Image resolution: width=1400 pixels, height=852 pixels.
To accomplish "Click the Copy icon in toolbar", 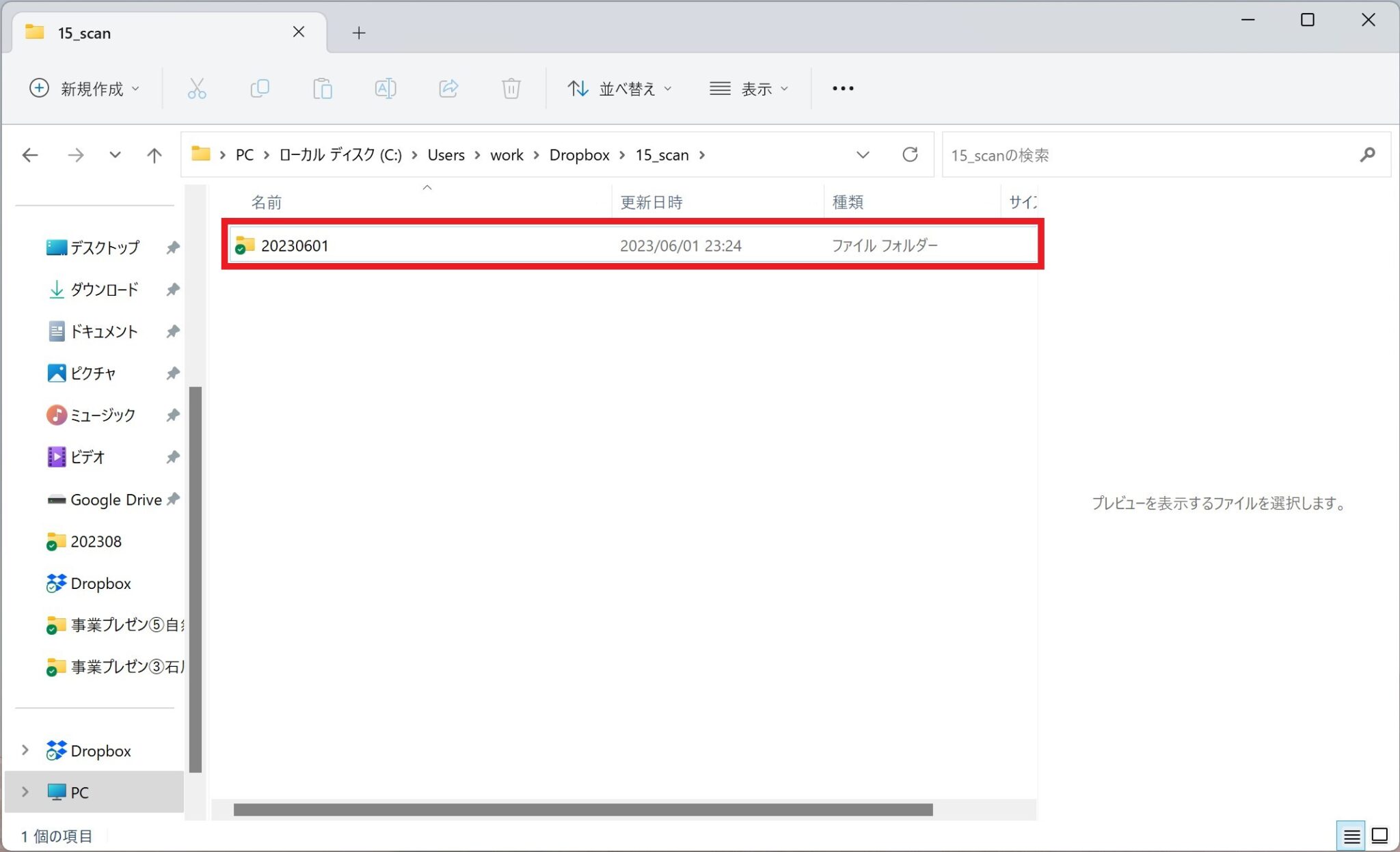I will pos(260,88).
